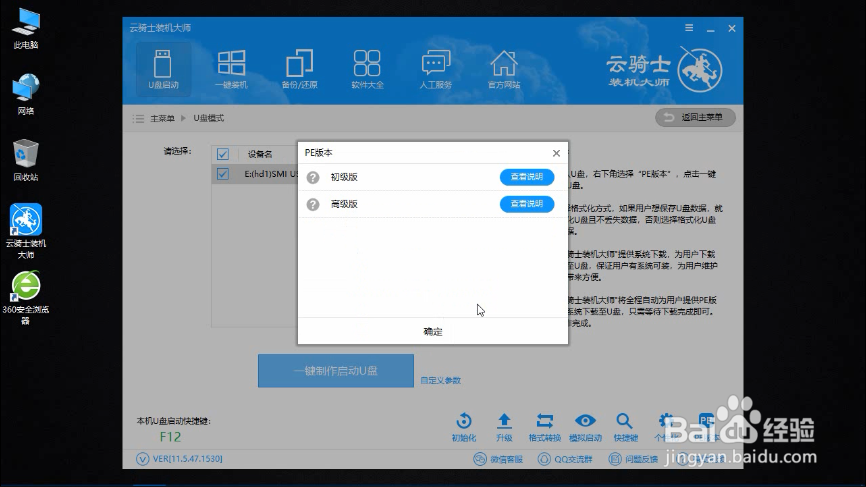The height and width of the screenshot is (487, 866).
Task: Select 云骑士装机大师 desktop shortcut
Action: click(26, 231)
